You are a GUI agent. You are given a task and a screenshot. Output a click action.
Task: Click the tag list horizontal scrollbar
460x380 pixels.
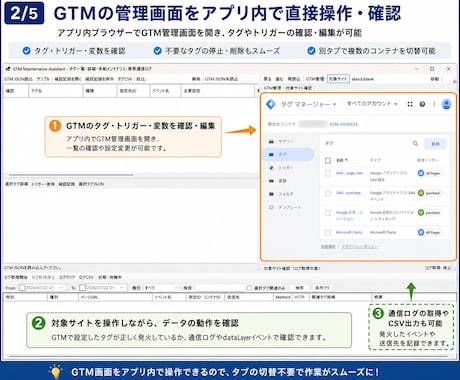tap(71, 174)
